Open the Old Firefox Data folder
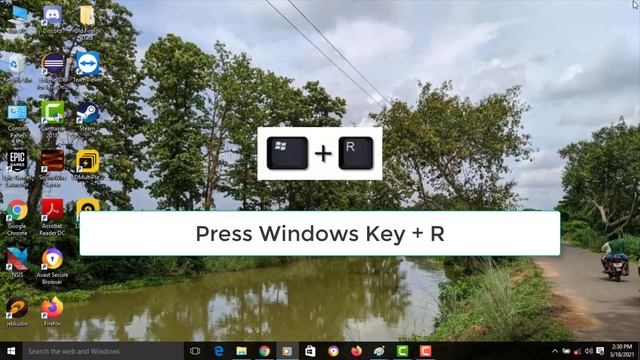Screen dimensions: 640x360 point(87,22)
